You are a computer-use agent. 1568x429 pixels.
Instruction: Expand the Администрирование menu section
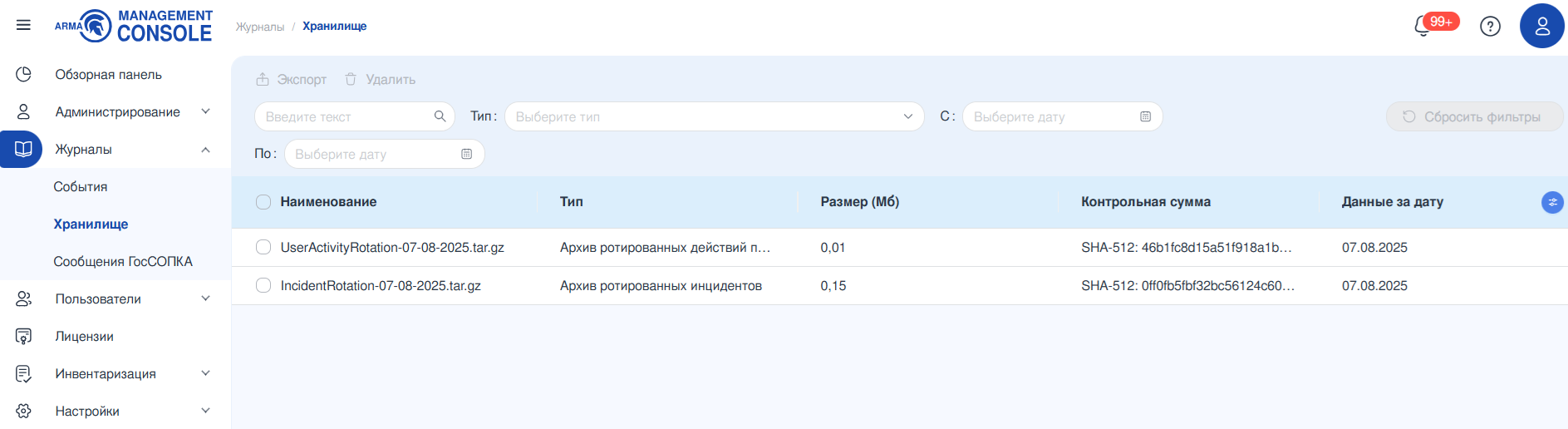click(x=116, y=111)
